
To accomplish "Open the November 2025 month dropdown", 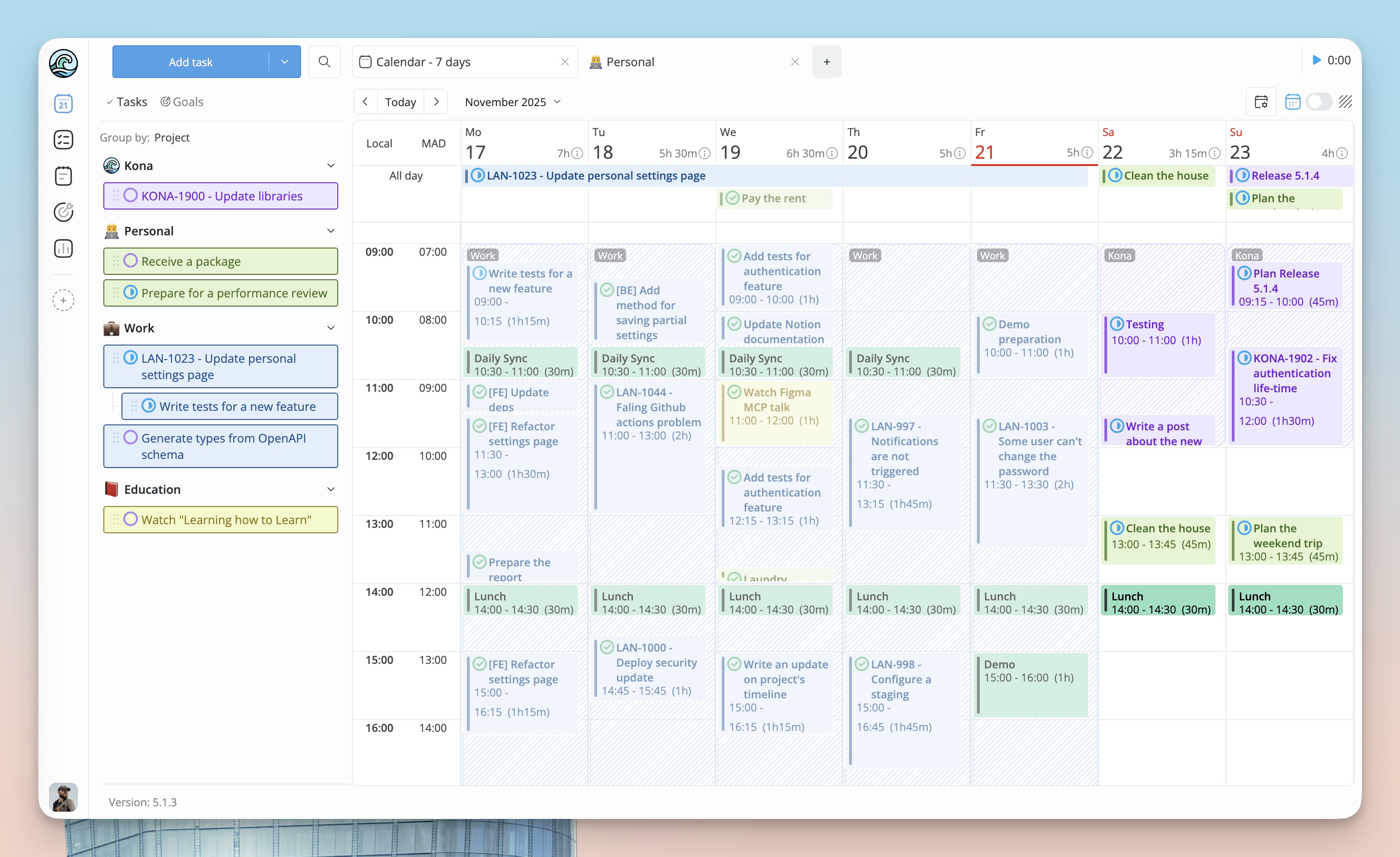I will [x=512, y=102].
